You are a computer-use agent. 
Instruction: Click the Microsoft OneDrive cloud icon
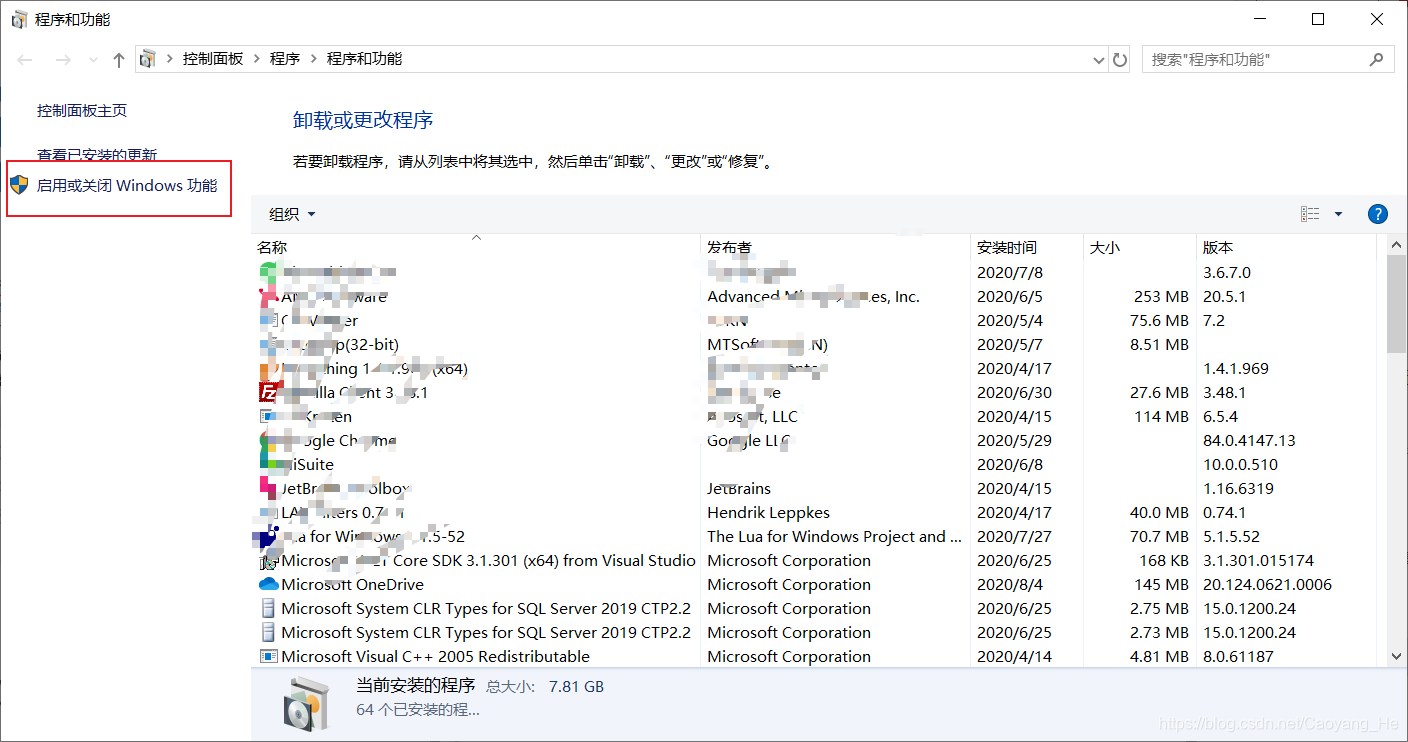pyautogui.click(x=268, y=584)
